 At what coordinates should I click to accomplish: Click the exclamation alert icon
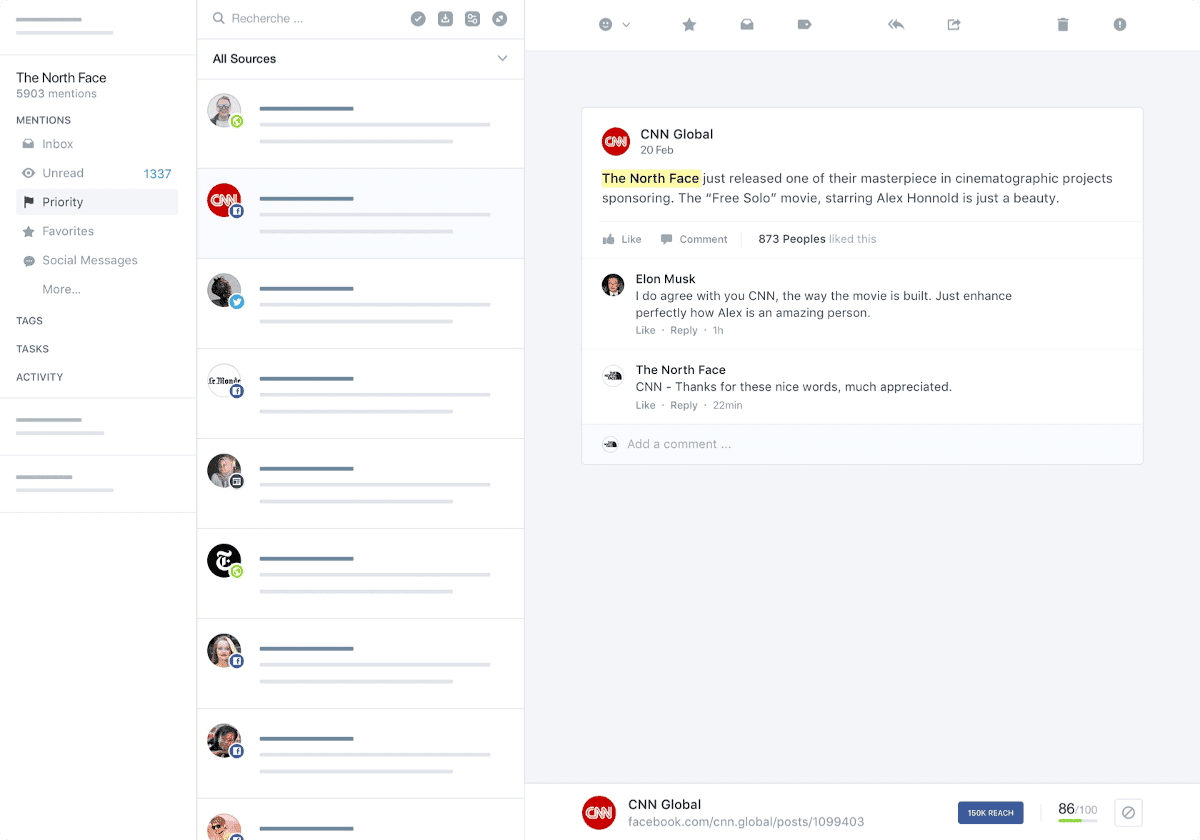[x=1120, y=25]
